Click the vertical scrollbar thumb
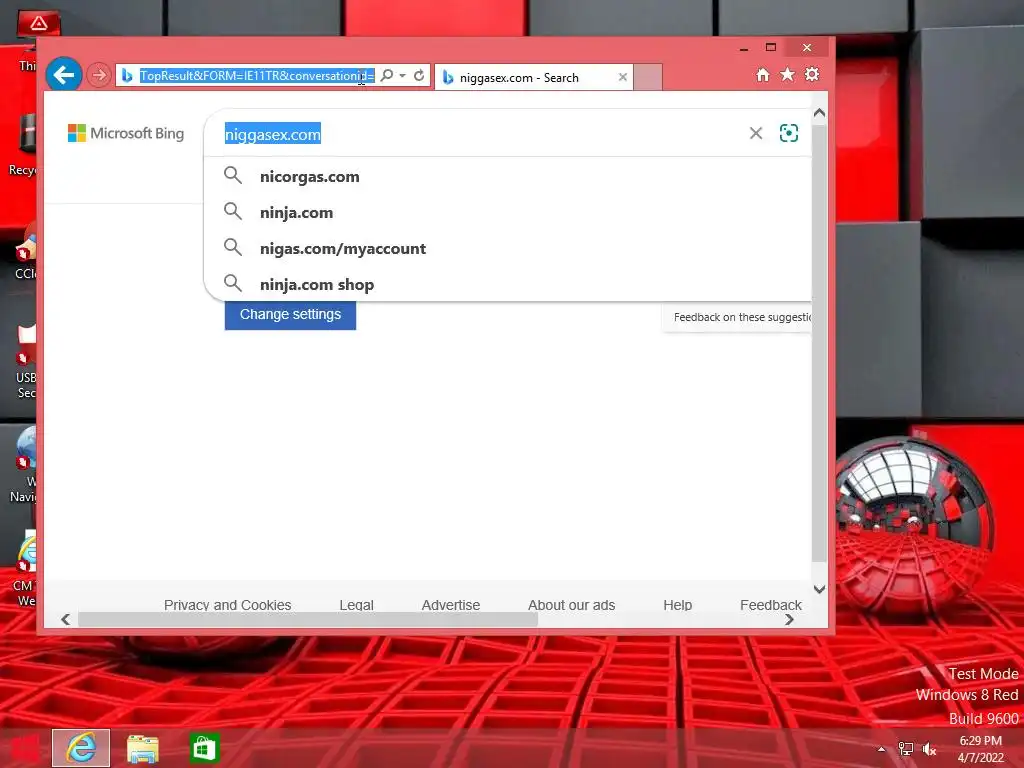 [x=820, y=343]
